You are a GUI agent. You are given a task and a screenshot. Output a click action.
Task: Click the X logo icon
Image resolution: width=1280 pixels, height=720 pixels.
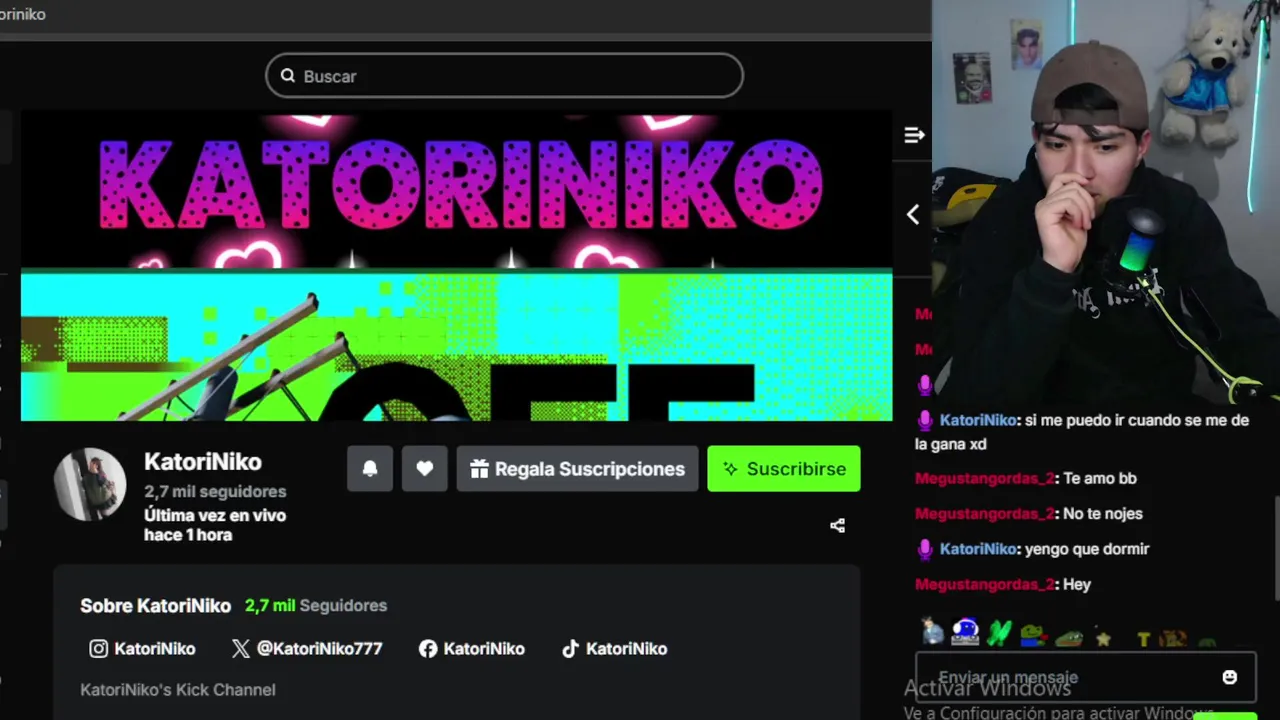tap(241, 649)
